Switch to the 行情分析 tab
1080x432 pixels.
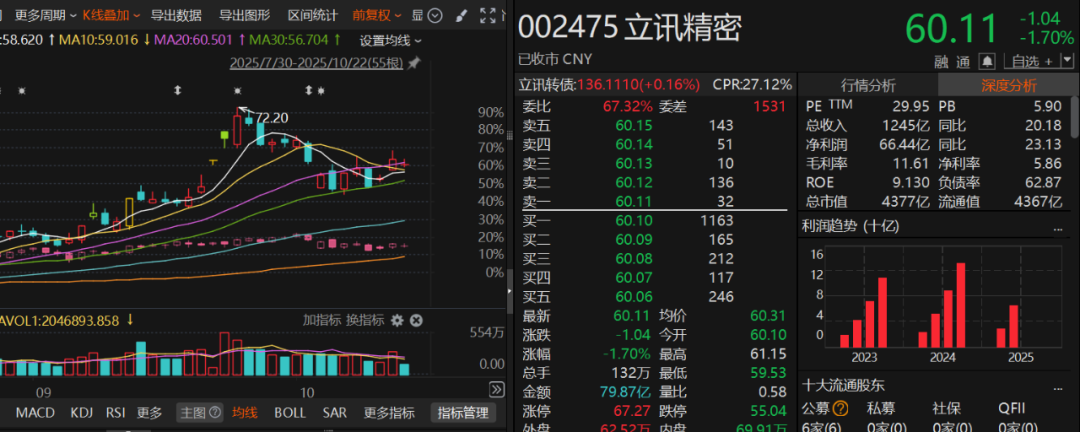pos(868,85)
